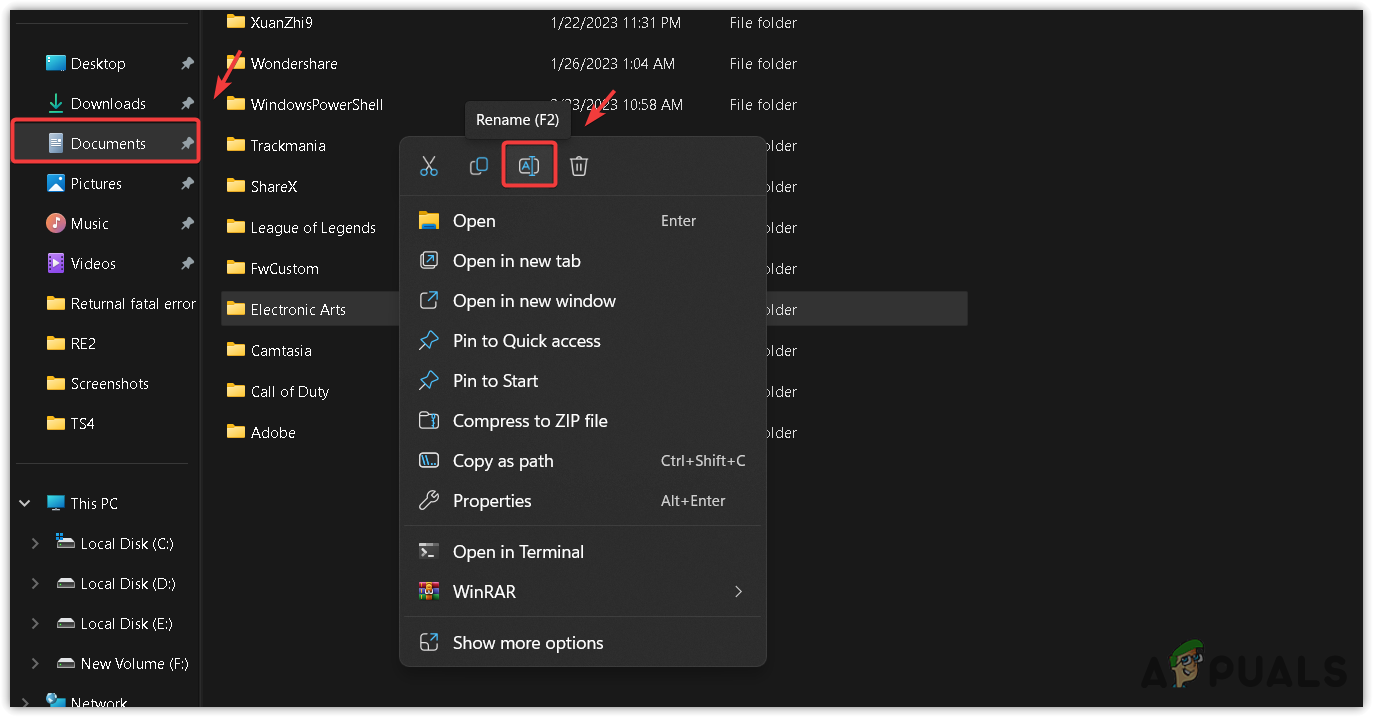1373x717 pixels.
Task: Click the Videos icon in sidebar
Action: tap(56, 264)
